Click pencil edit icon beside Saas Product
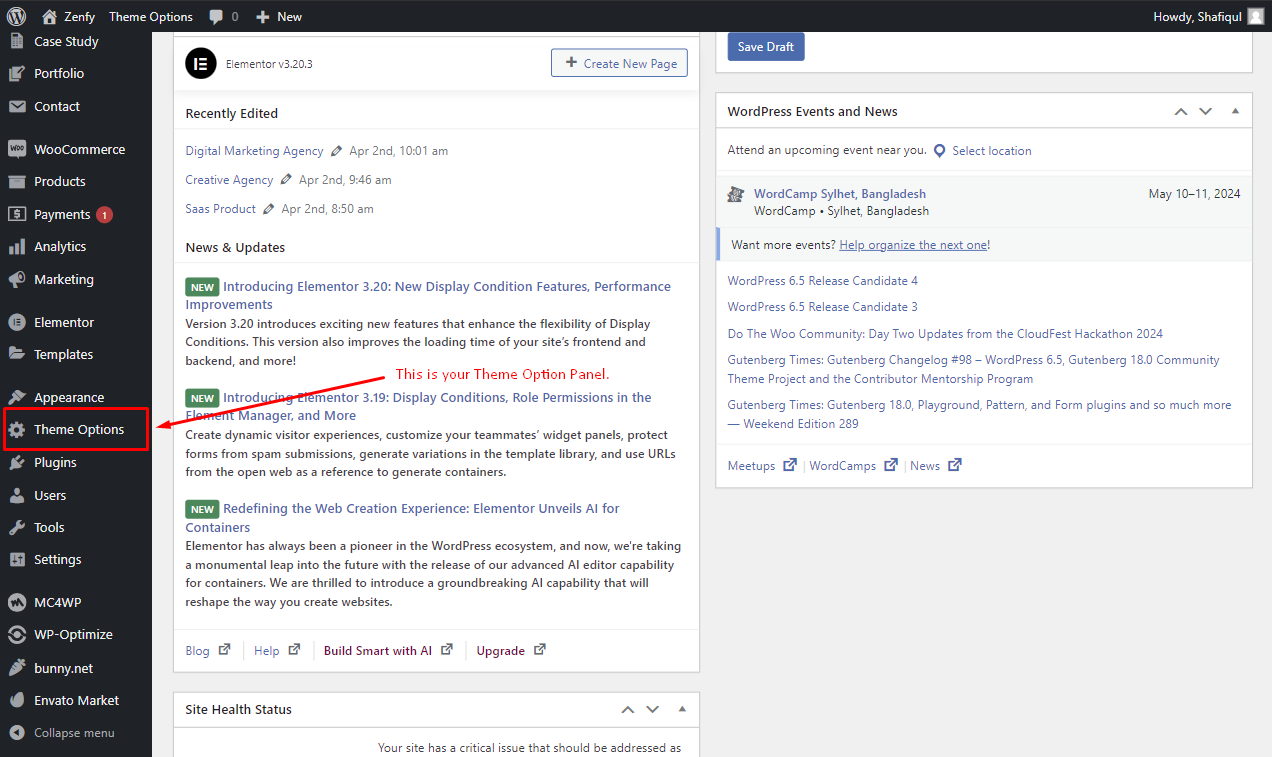 click(x=268, y=209)
